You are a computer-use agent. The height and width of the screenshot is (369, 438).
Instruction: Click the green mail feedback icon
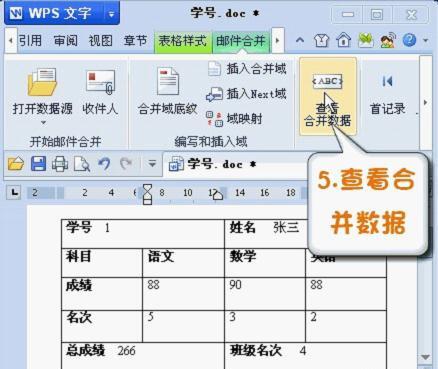366,40
